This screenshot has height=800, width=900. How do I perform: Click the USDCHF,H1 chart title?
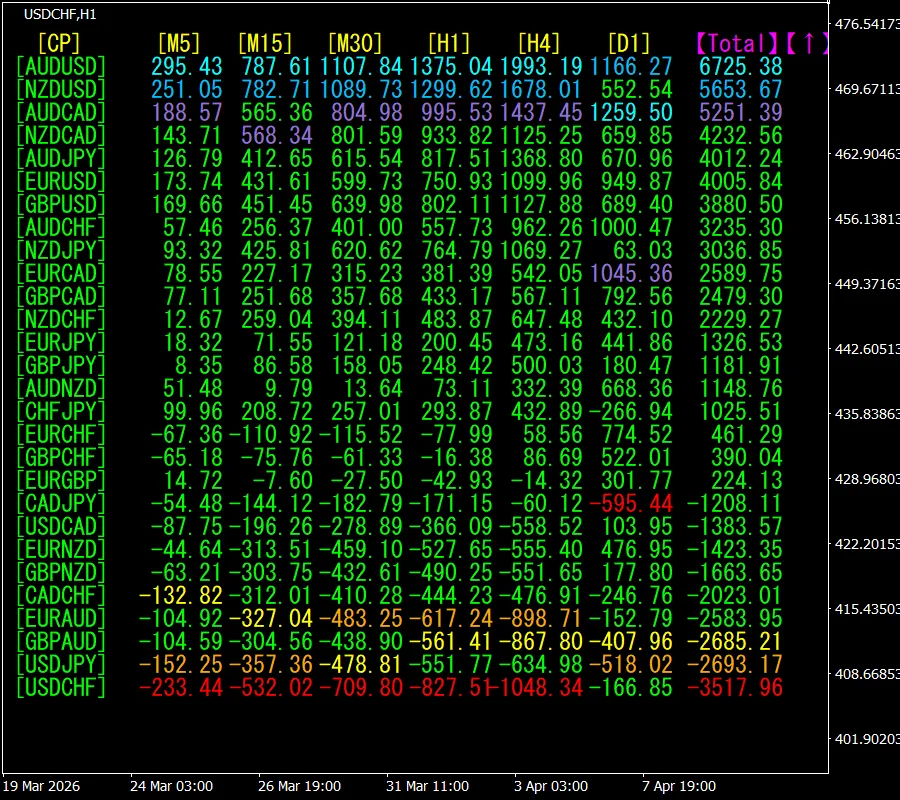click(61, 15)
